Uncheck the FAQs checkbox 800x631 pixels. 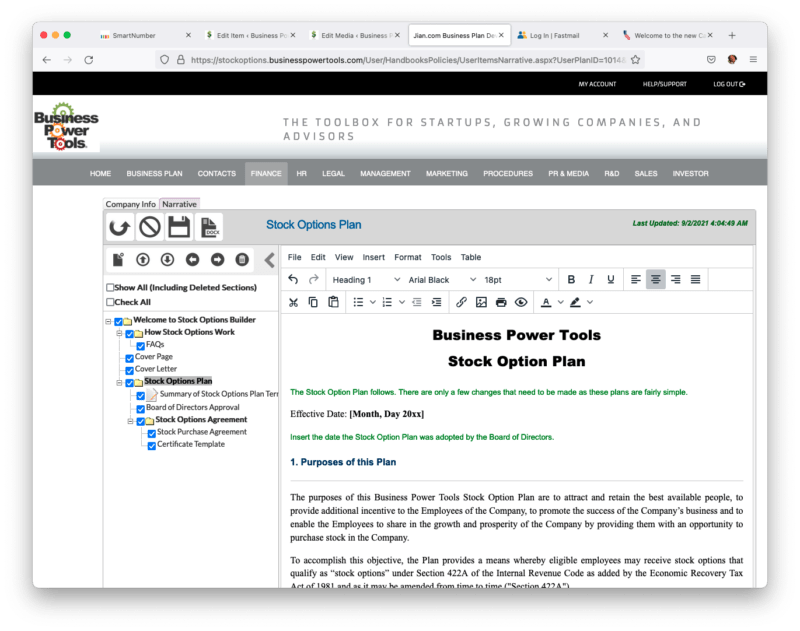141,346
